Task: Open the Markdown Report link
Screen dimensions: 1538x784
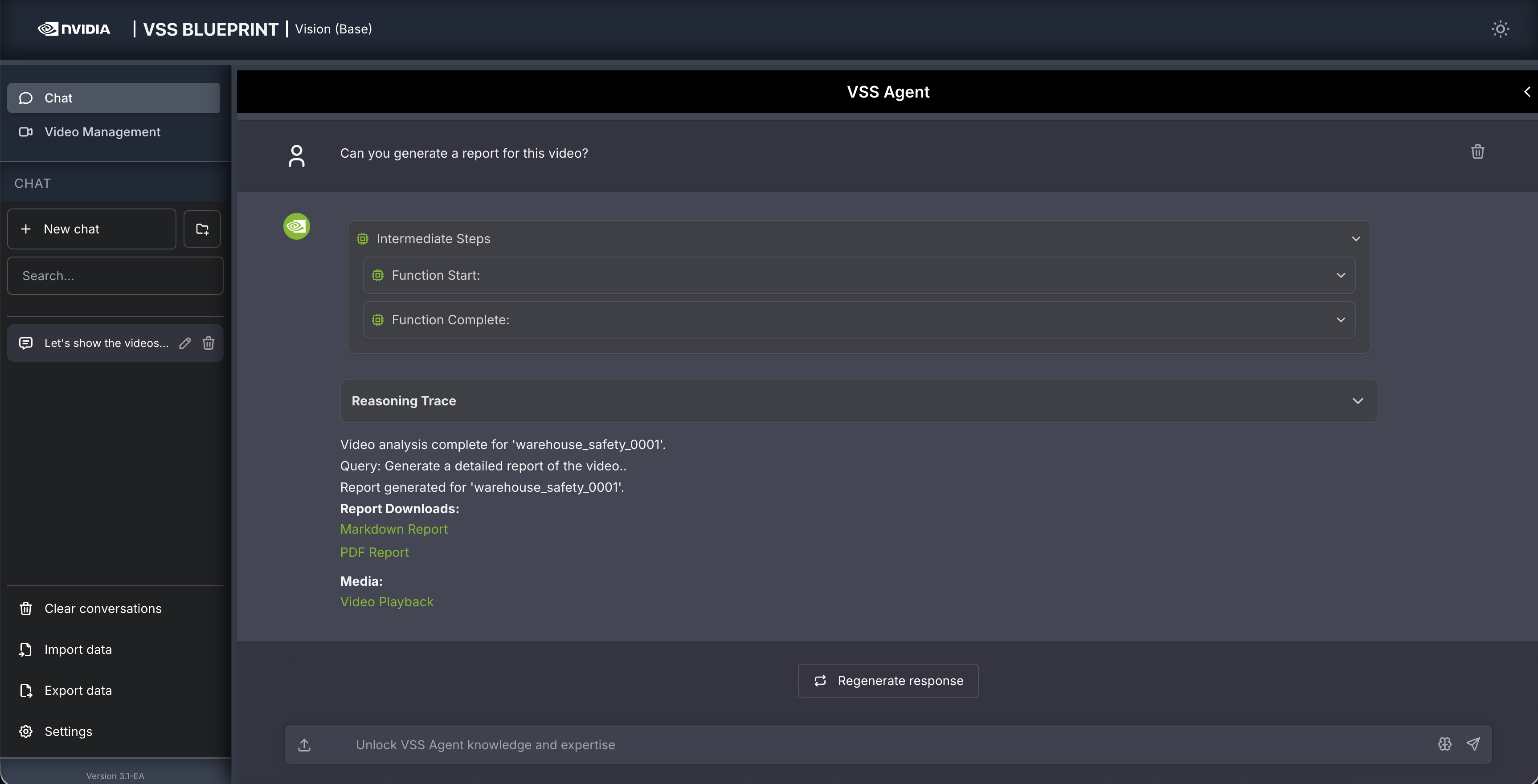Action: click(x=393, y=529)
